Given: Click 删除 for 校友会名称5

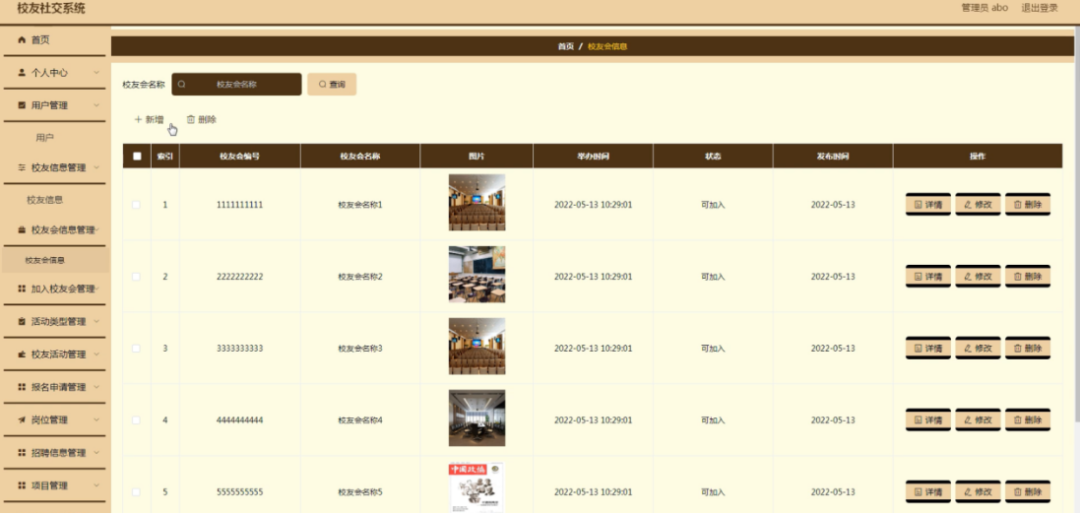Looking at the screenshot, I should [1028, 492].
